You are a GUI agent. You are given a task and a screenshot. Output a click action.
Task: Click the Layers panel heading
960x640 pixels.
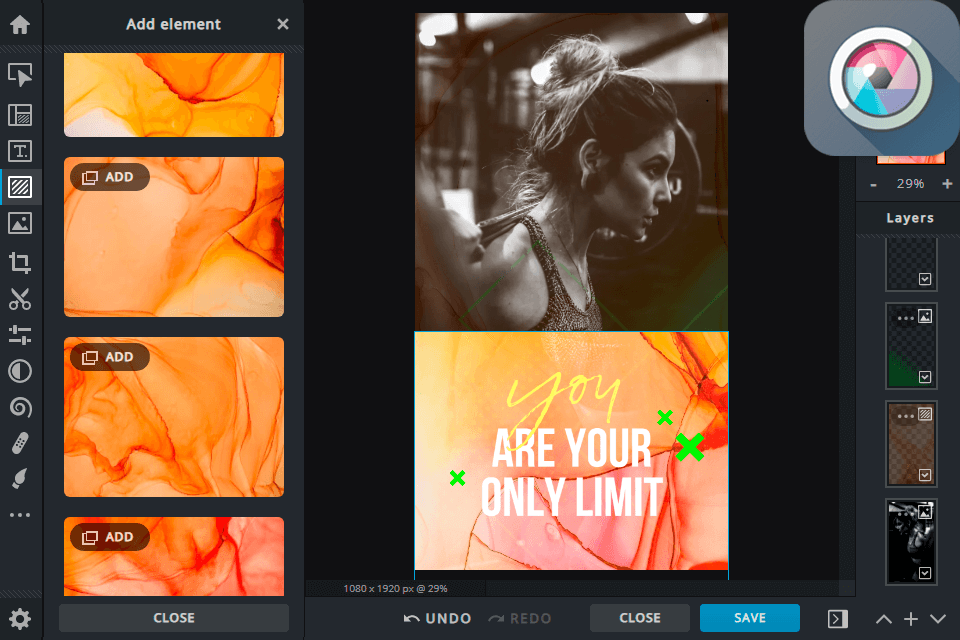(910, 218)
